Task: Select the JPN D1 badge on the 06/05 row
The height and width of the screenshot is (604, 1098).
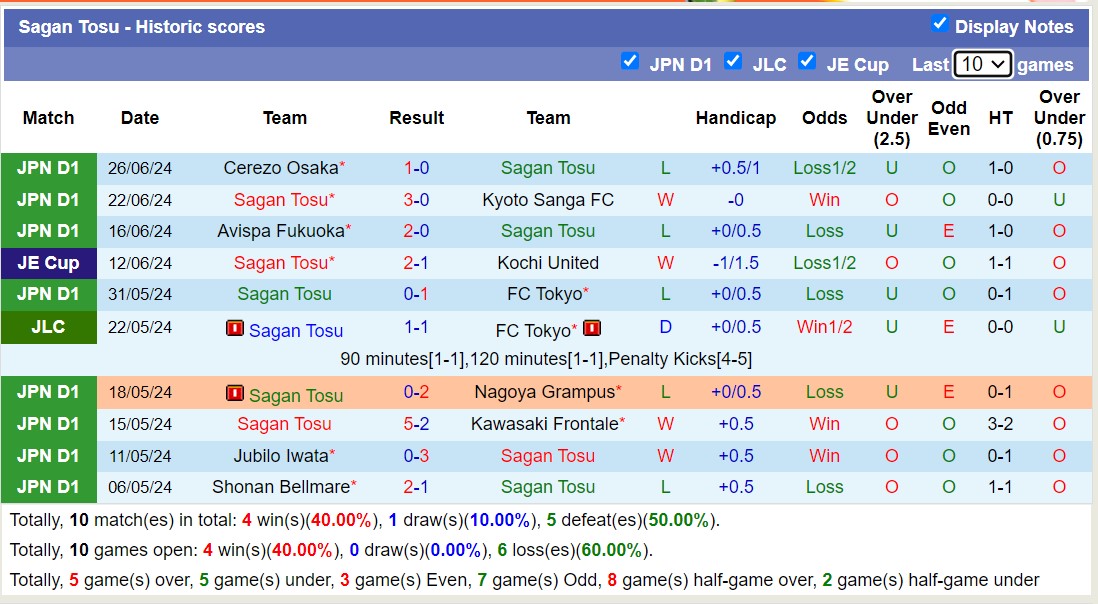Action: click(48, 487)
